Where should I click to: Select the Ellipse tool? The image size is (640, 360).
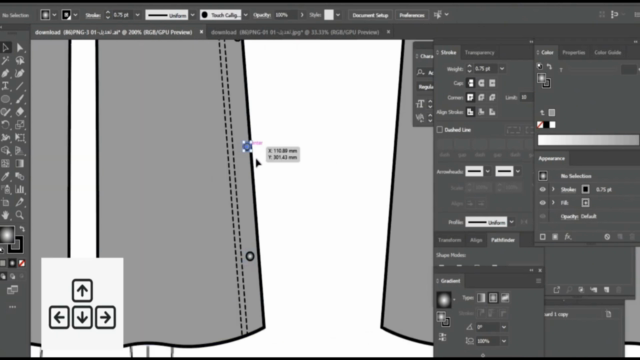[x=5, y=99]
